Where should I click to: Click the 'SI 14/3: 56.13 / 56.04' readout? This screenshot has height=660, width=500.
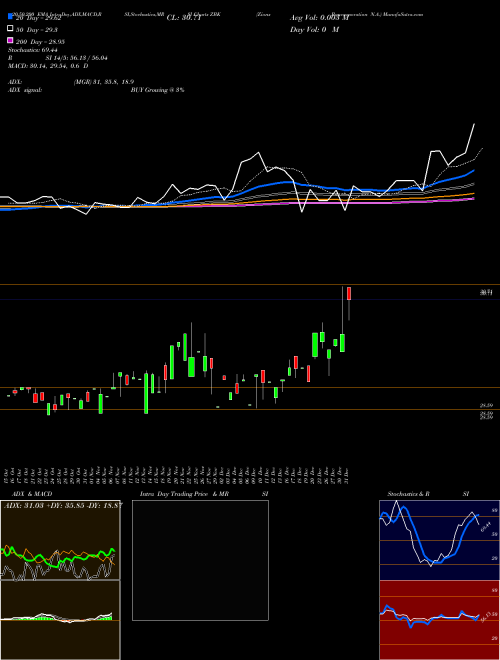click(x=77, y=58)
